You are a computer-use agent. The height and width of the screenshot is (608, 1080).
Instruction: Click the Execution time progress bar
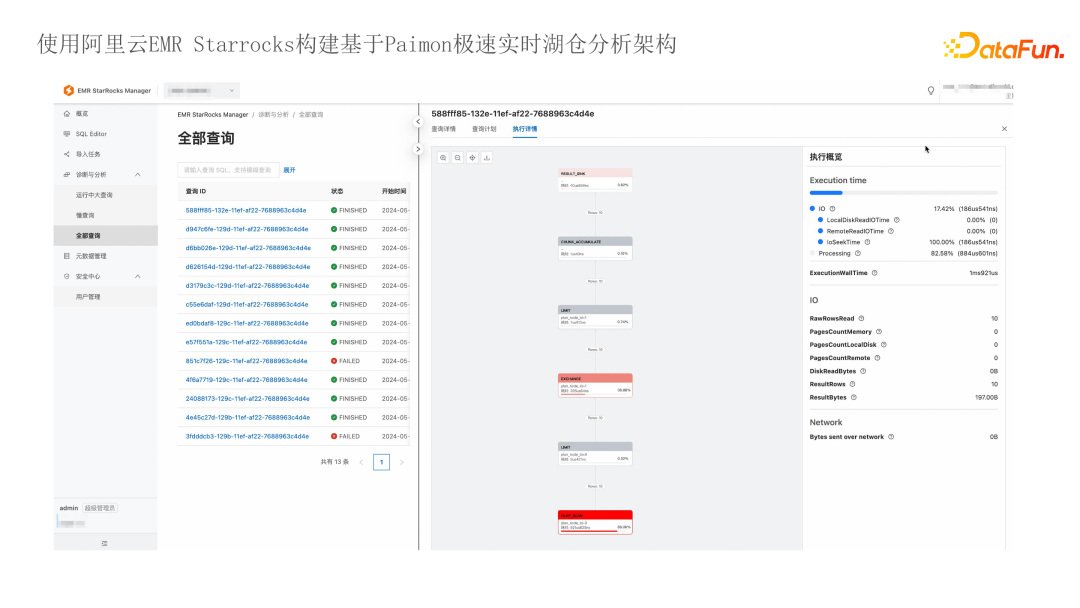[x=904, y=193]
